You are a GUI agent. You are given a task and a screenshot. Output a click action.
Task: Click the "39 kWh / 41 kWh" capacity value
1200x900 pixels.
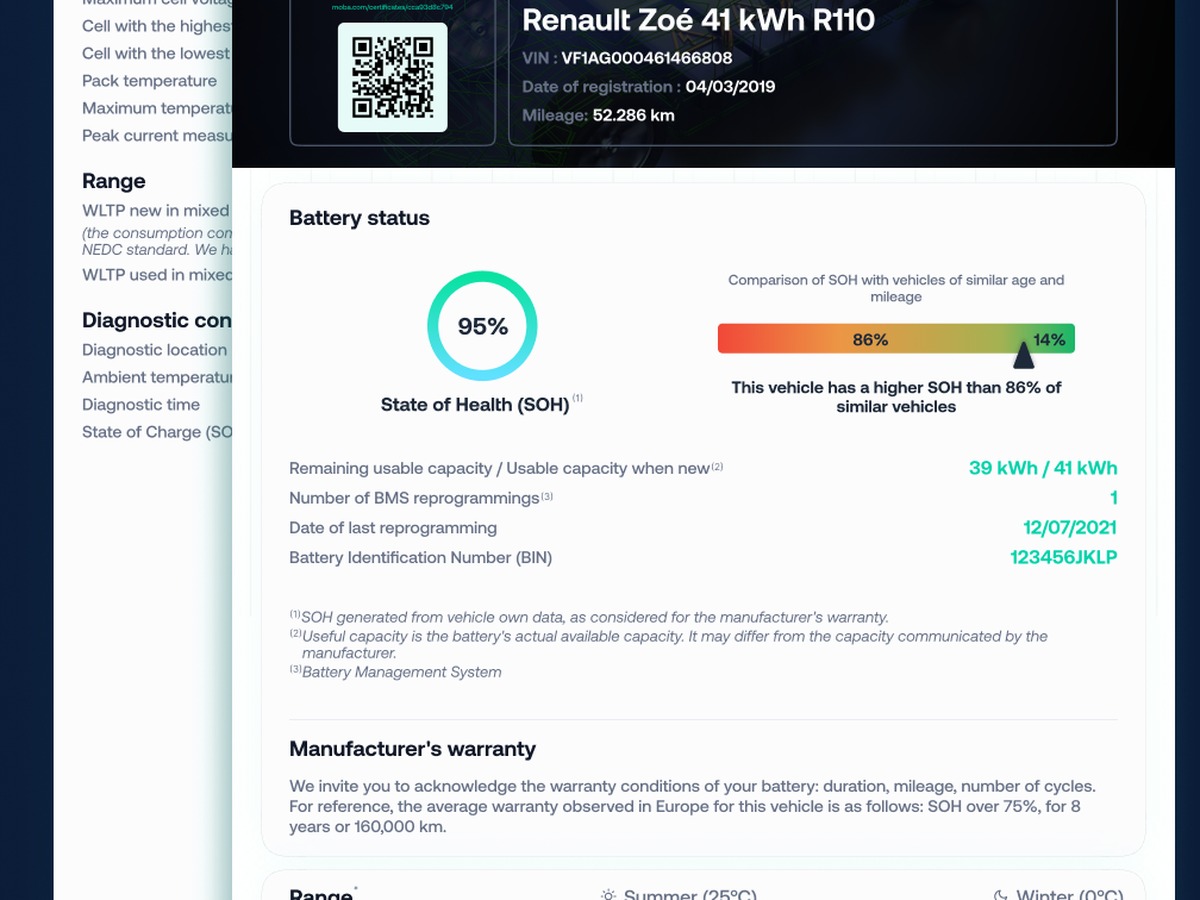1043,468
